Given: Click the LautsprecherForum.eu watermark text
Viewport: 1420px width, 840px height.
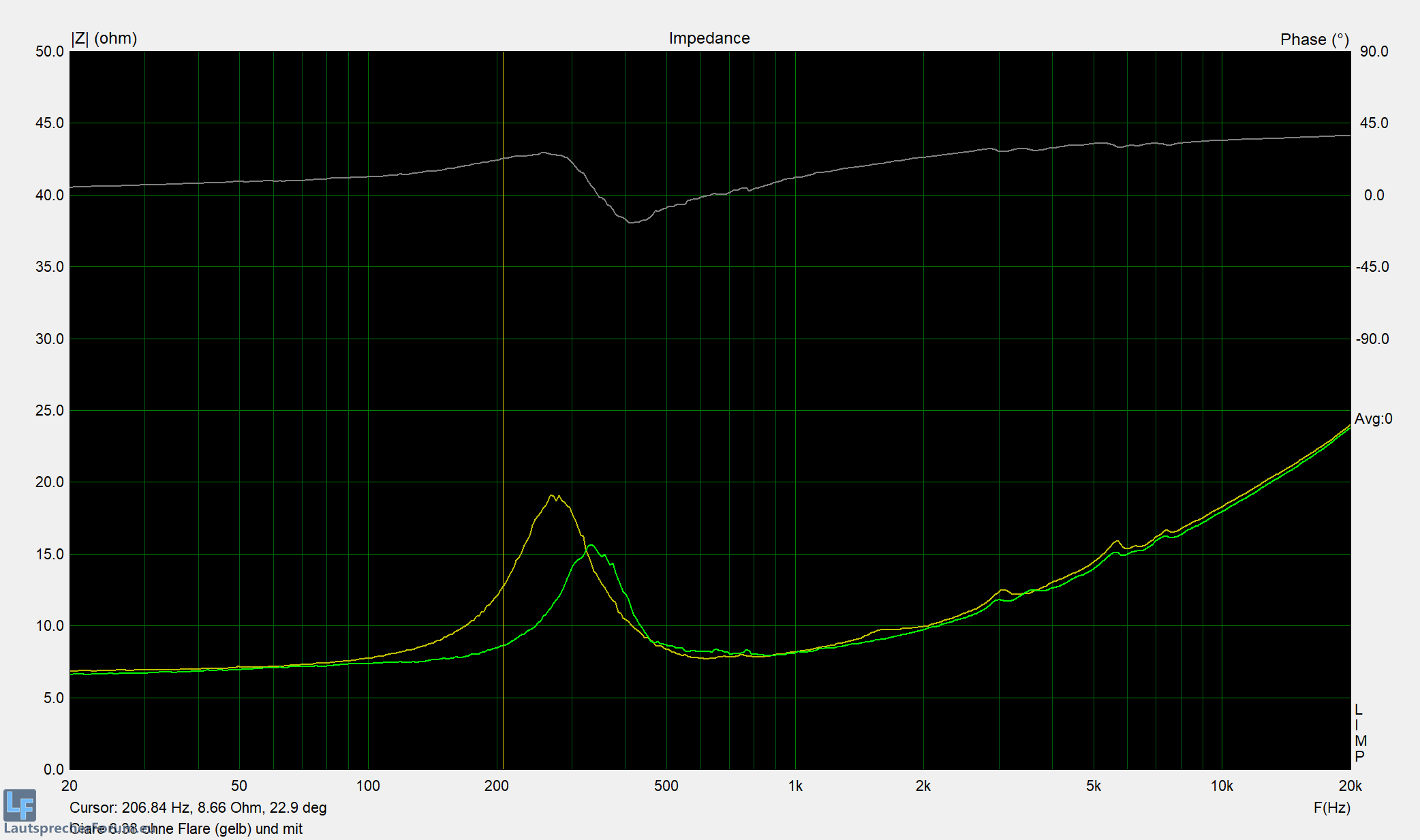Looking at the screenshot, I should (x=41, y=829).
